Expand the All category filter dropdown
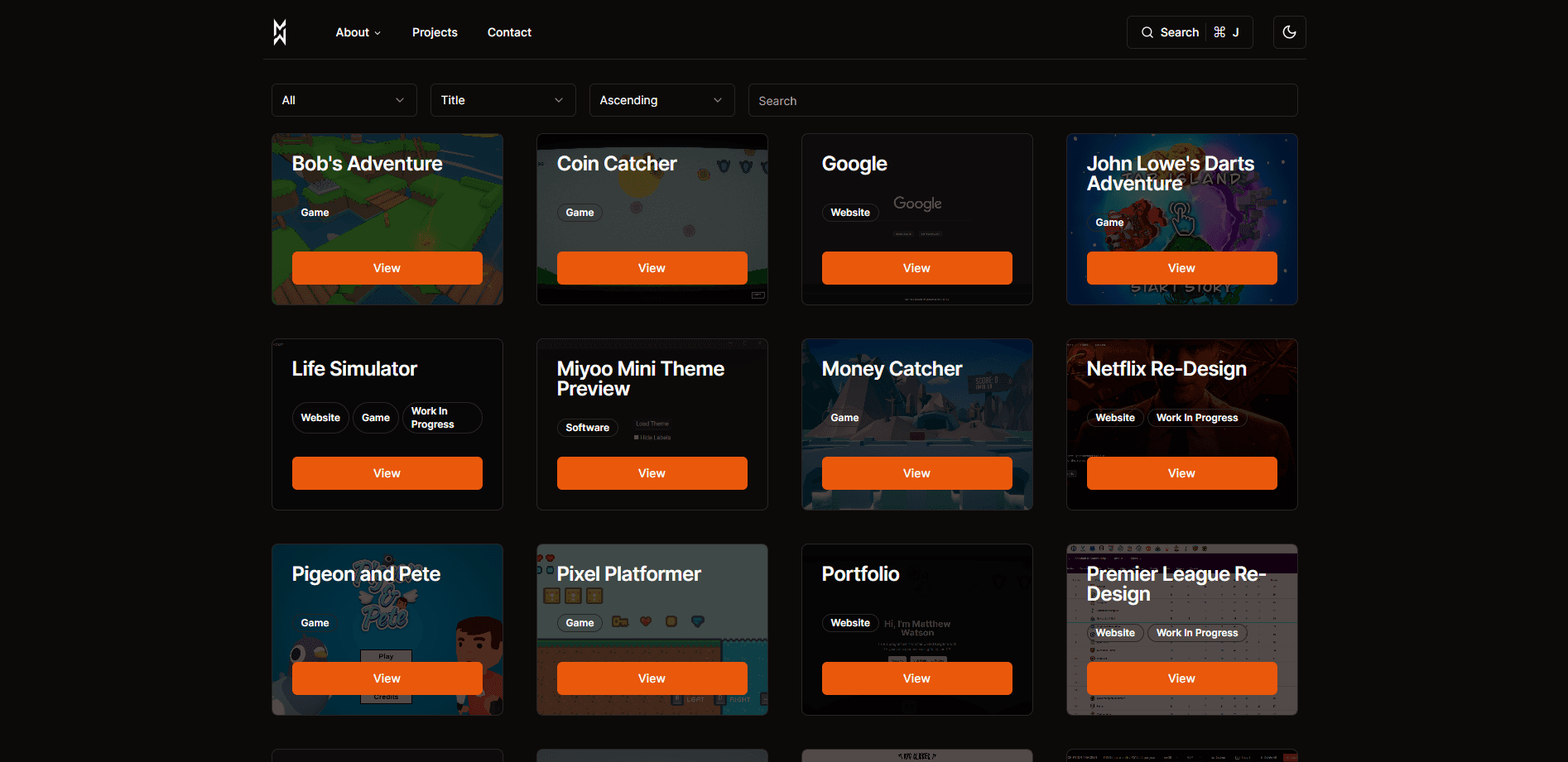 click(344, 100)
